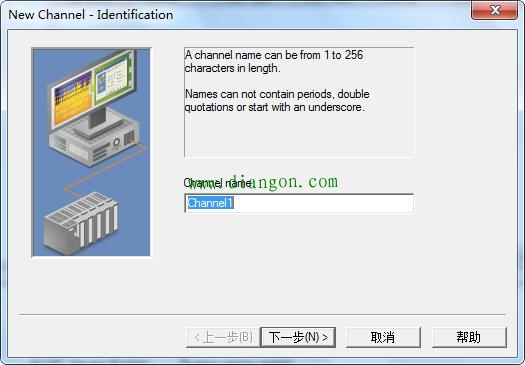Open help via the 帮助 button

point(469,337)
